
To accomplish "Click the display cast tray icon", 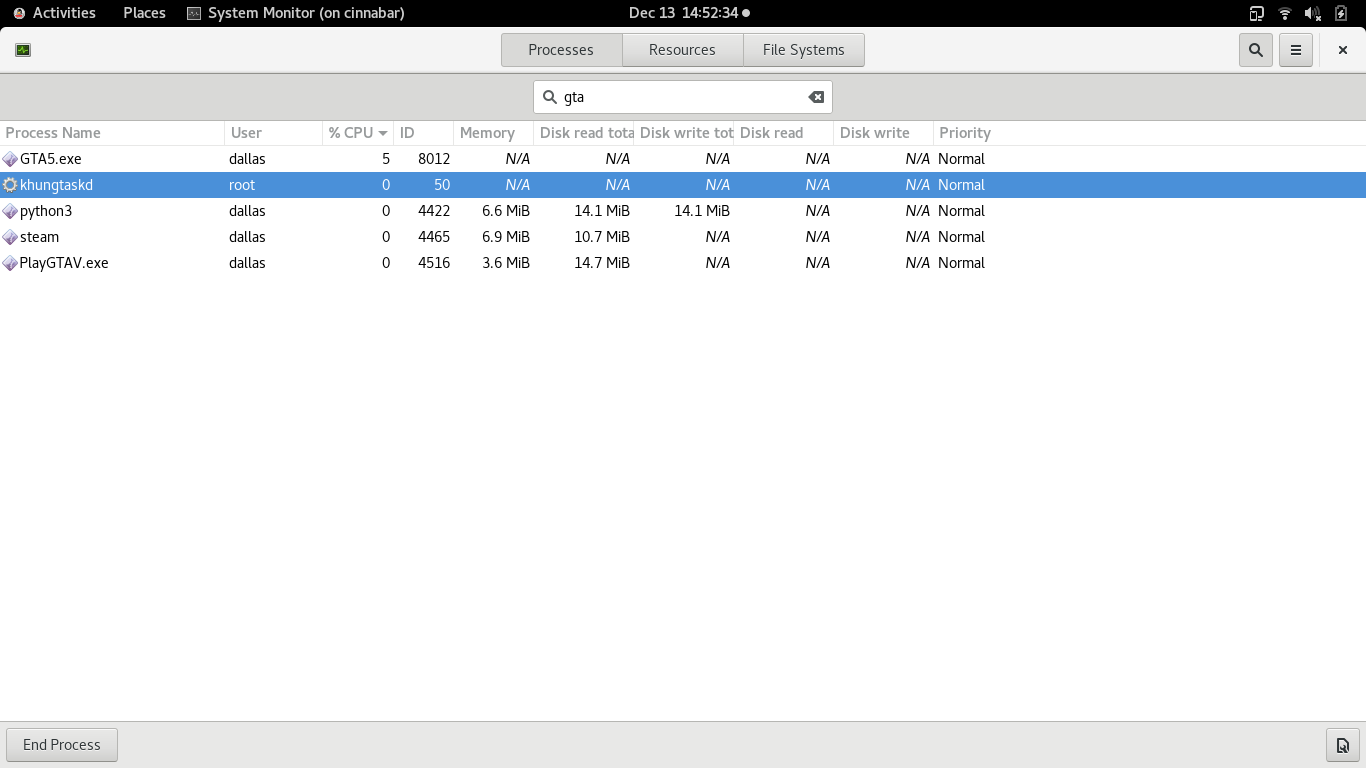I will pyautogui.click(x=1256, y=13).
